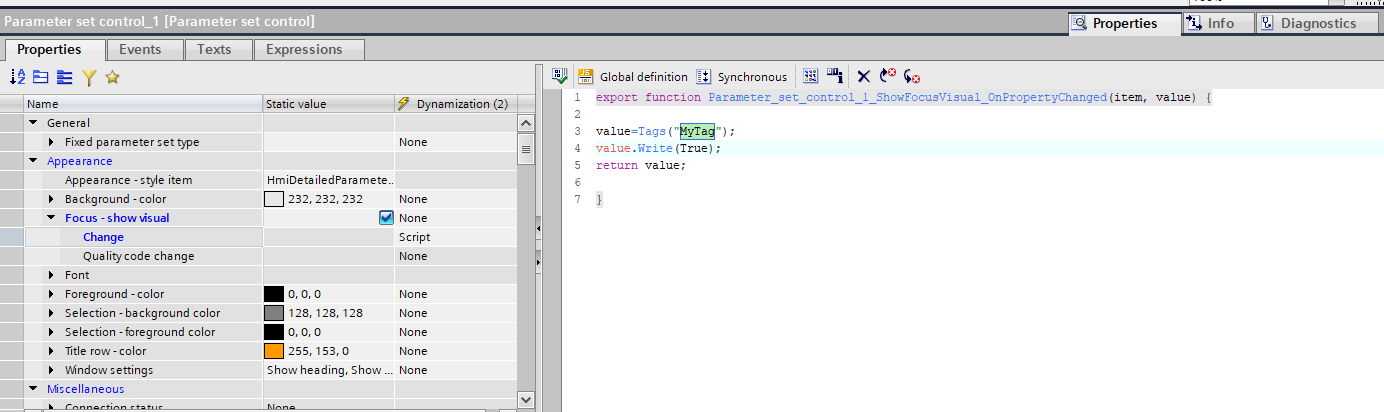The image size is (1384, 412).
Task: Click the syntax check icon with green checkmark
Action: [x=560, y=76]
